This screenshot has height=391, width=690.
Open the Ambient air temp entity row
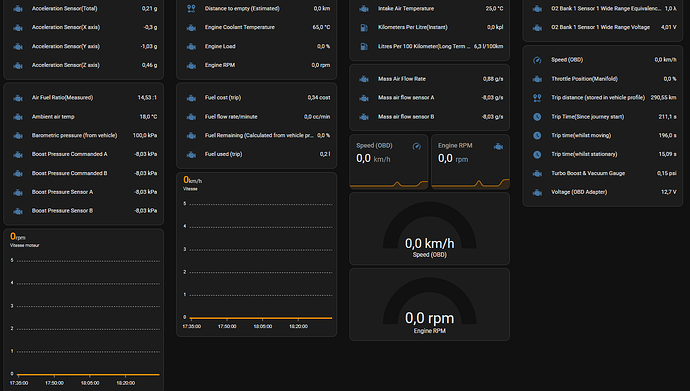tap(84, 117)
